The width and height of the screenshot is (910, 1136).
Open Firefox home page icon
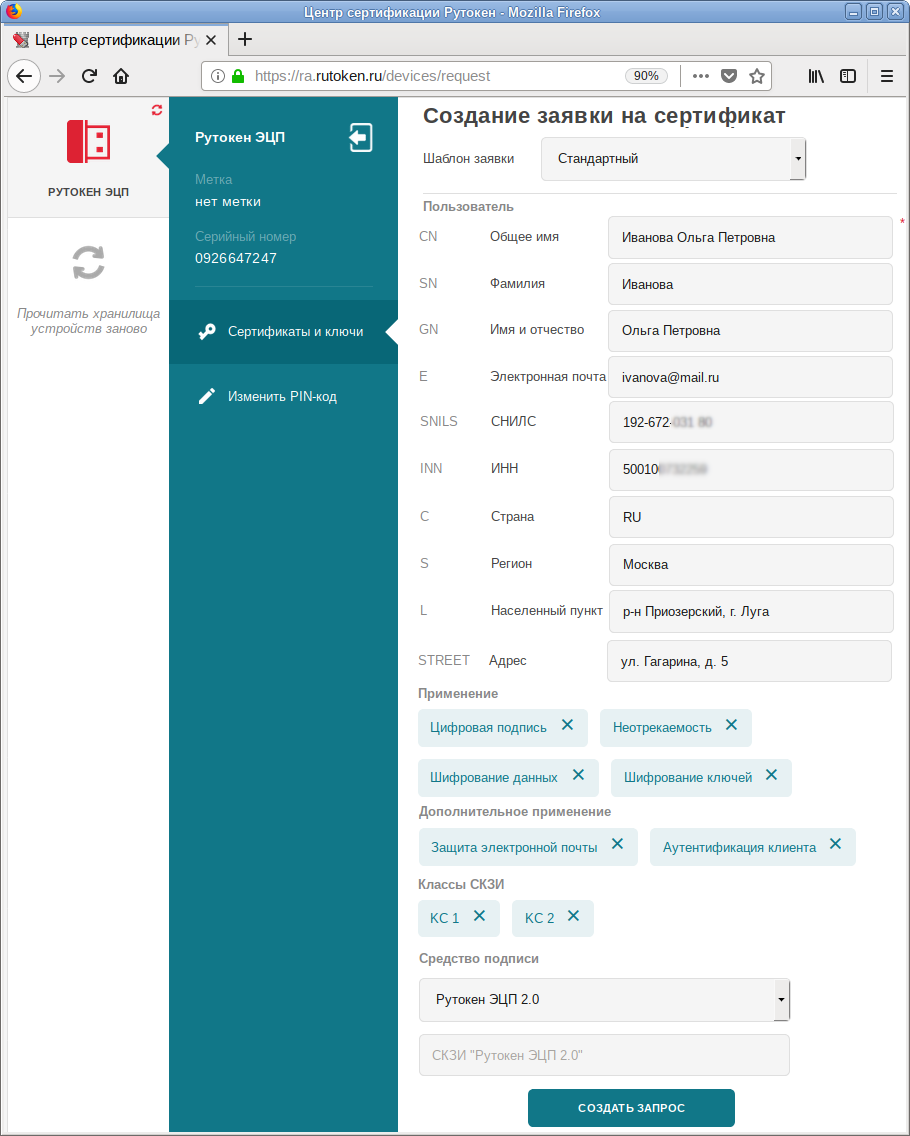pyautogui.click(x=121, y=76)
